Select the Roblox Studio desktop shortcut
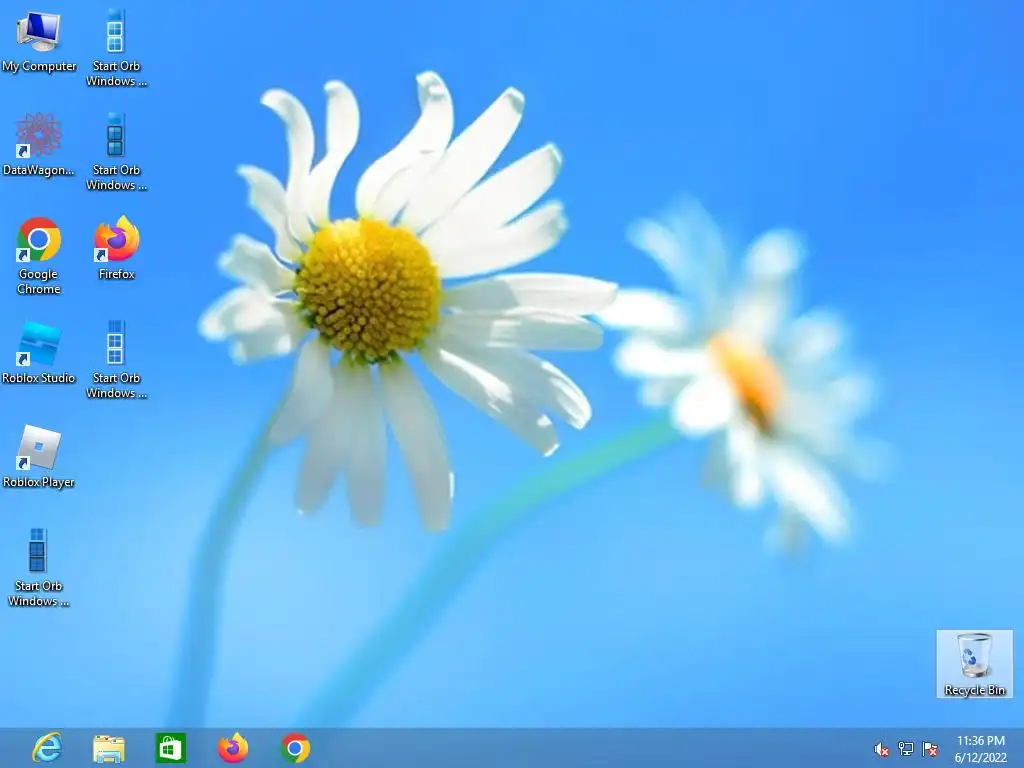The image size is (1024, 768). click(39, 353)
